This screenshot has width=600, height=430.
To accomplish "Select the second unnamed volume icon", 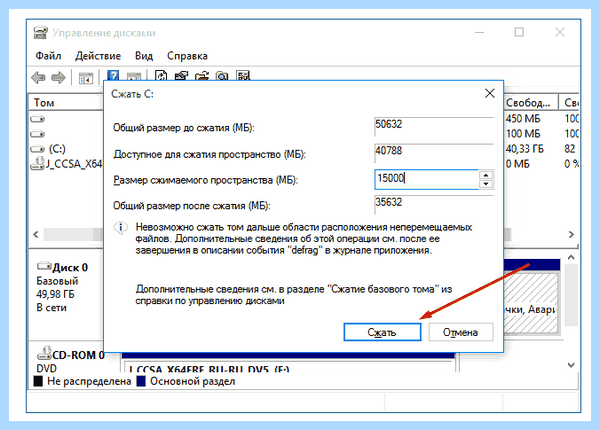I will point(38,134).
